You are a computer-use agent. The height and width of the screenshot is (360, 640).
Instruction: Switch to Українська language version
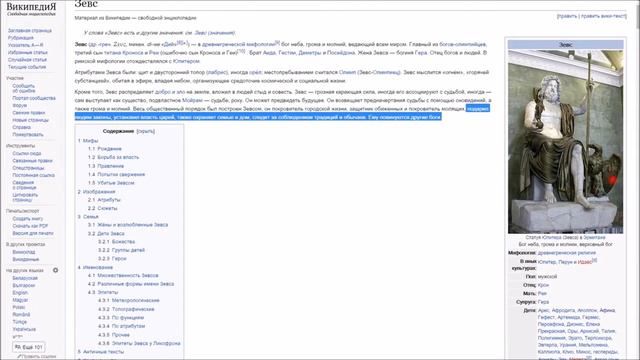[x=24, y=329]
